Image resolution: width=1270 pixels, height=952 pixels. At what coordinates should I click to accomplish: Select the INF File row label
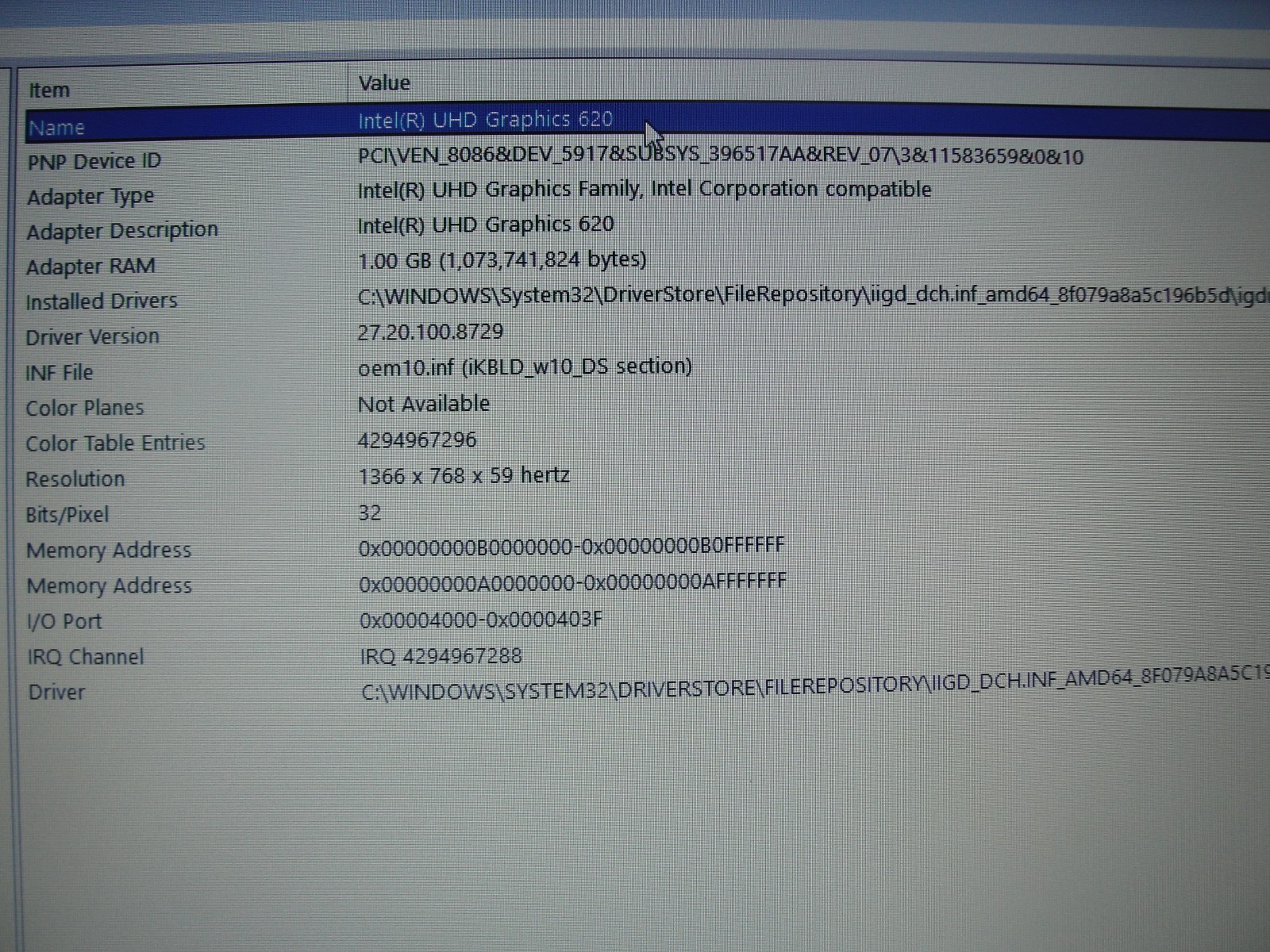pyautogui.click(x=60, y=373)
